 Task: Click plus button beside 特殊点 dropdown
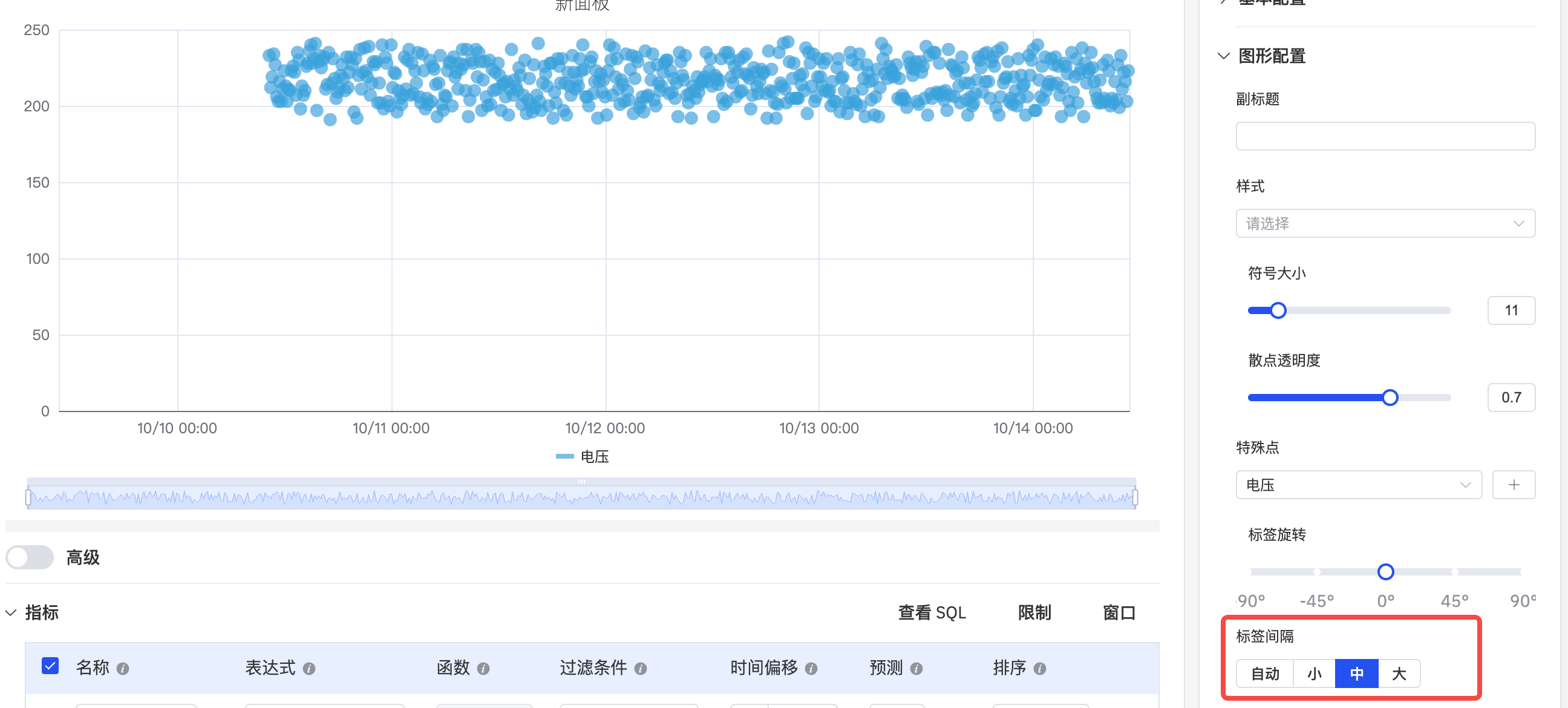pyautogui.click(x=1513, y=485)
